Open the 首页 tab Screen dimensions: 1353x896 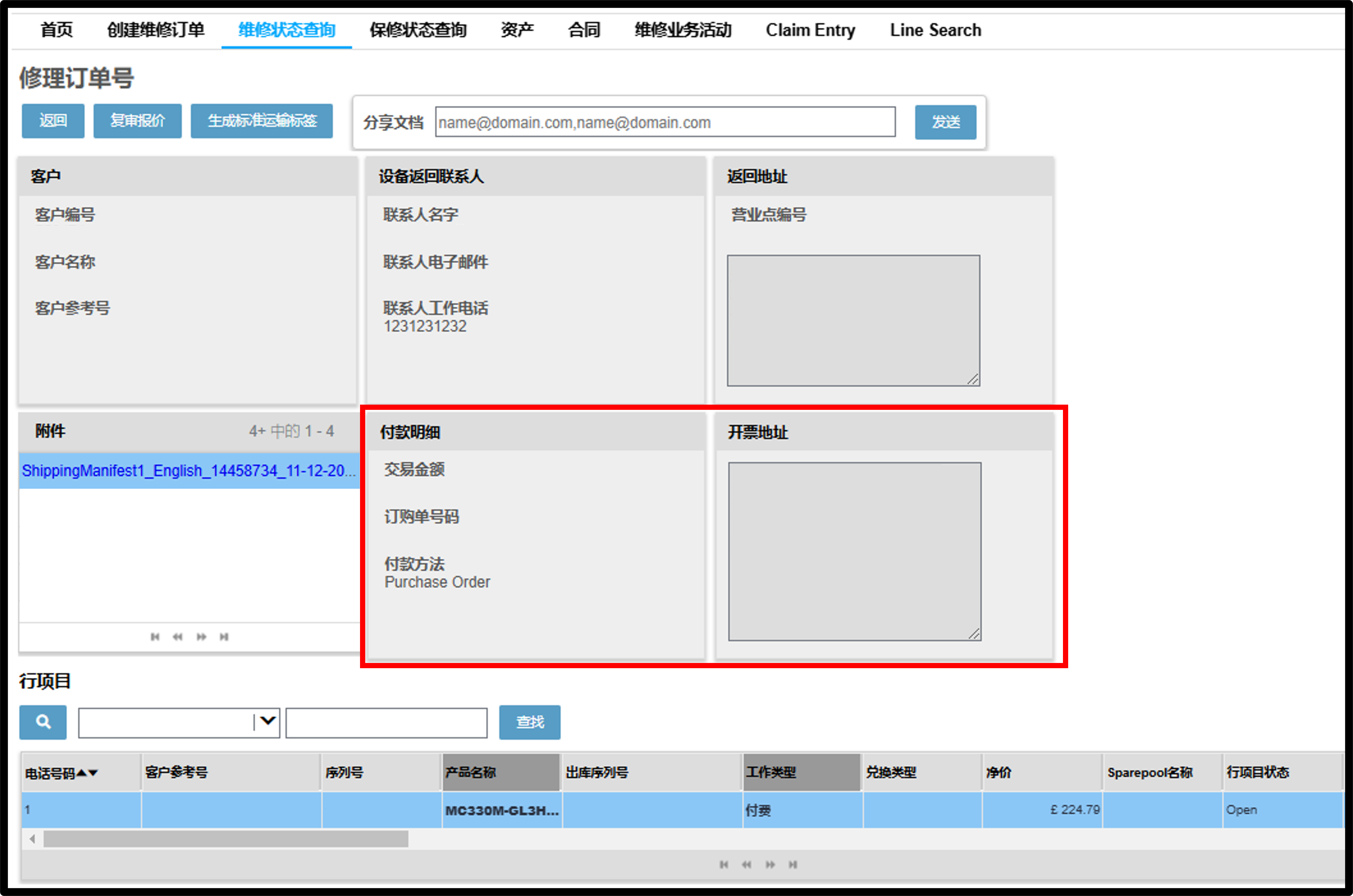click(x=57, y=30)
